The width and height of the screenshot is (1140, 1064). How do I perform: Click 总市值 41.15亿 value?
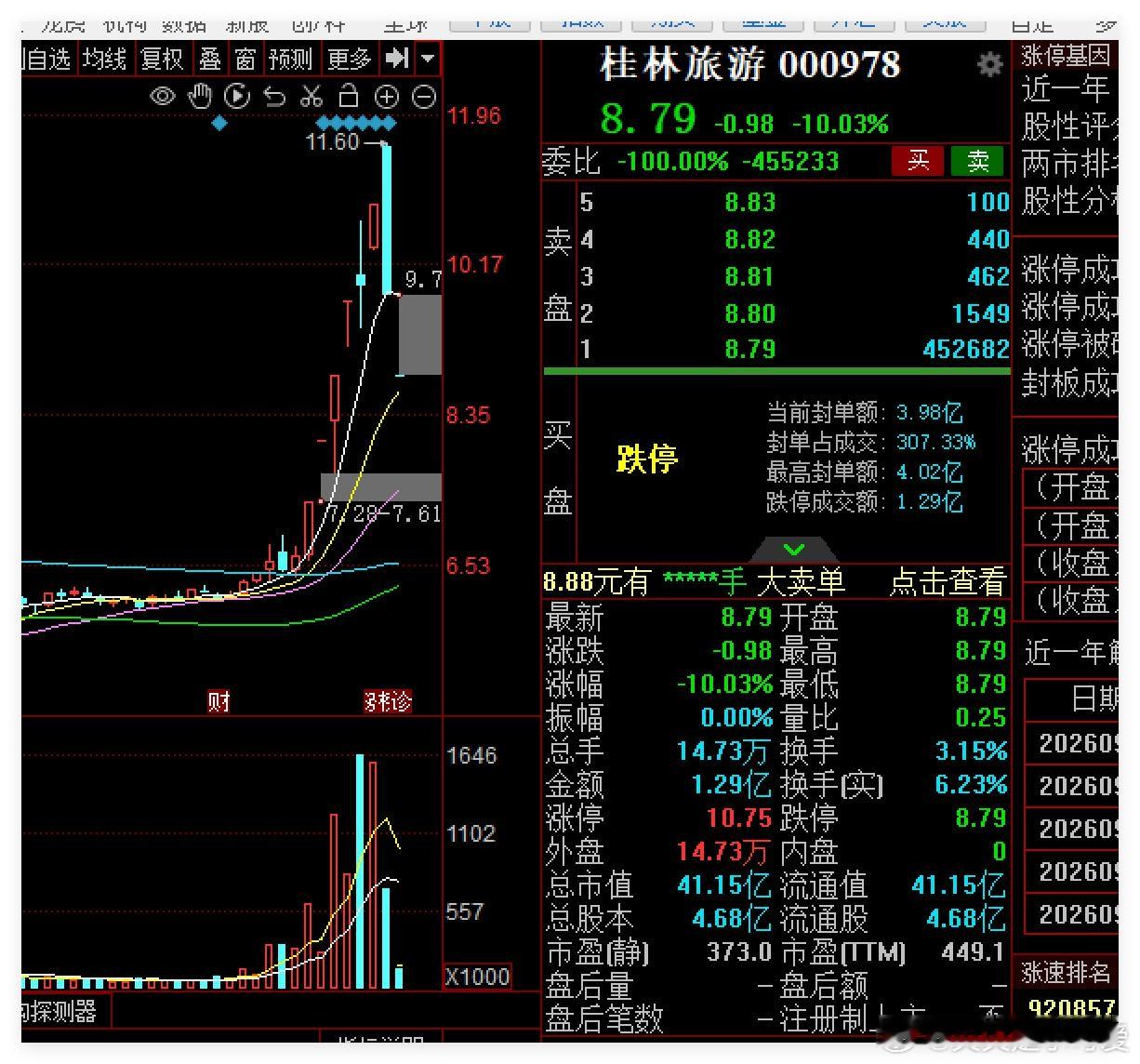(x=724, y=885)
